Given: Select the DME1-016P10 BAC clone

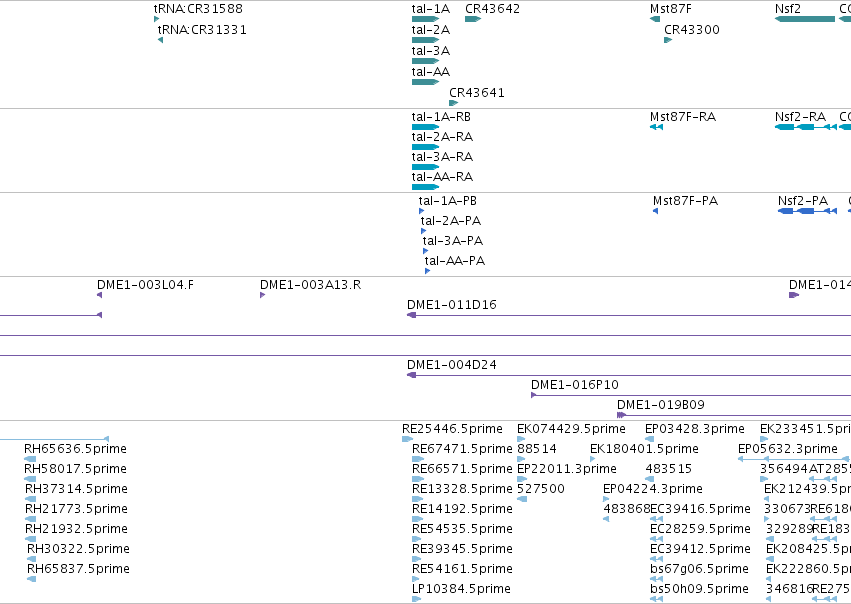Looking at the screenshot, I should pyautogui.click(x=691, y=396).
